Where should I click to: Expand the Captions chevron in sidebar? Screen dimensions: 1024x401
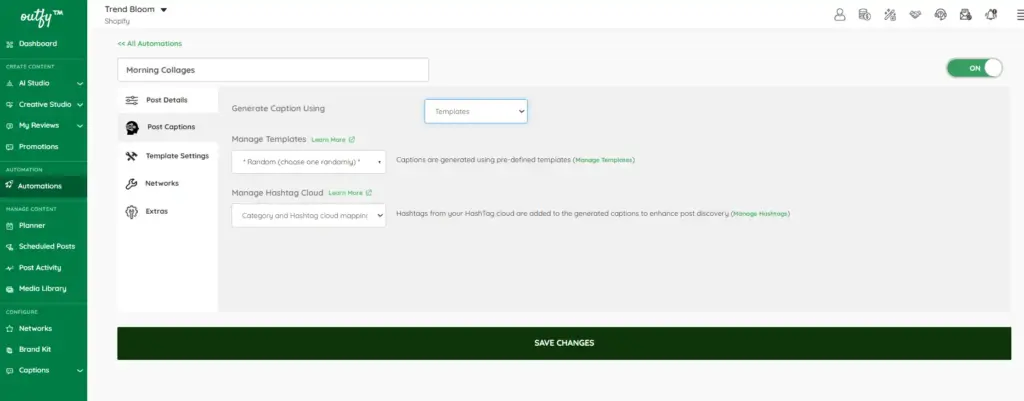pyautogui.click(x=80, y=370)
